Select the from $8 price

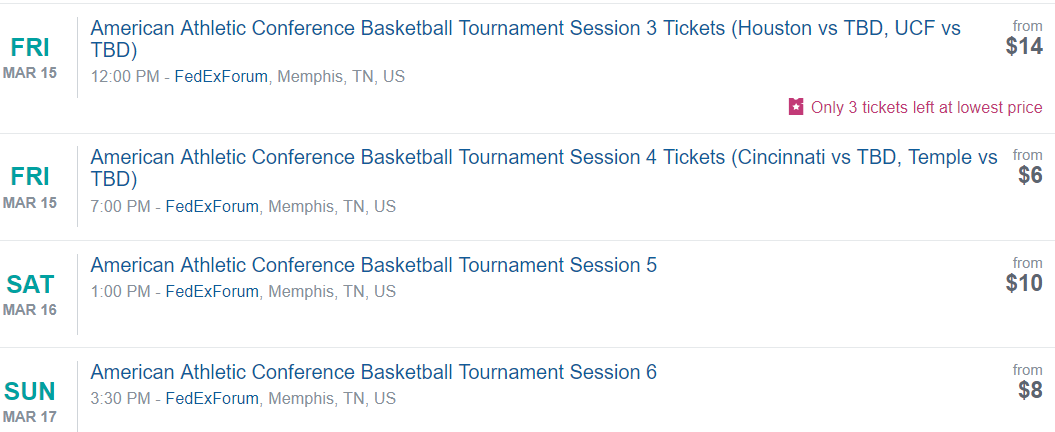pyautogui.click(x=1027, y=382)
